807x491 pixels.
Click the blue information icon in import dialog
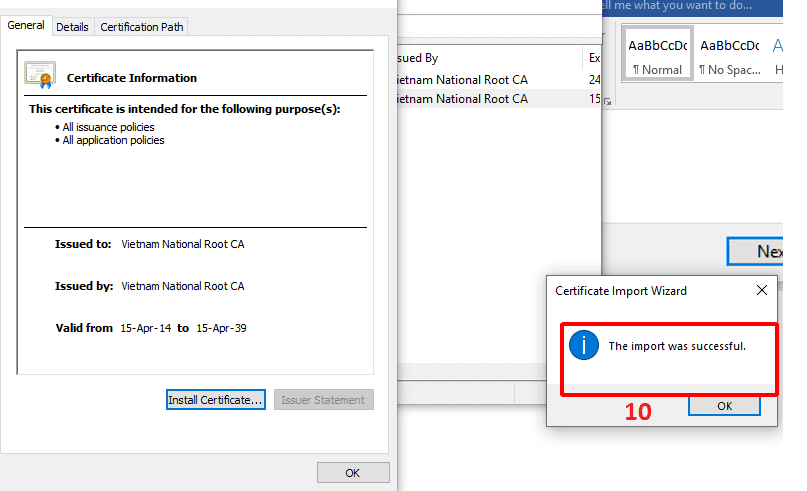[x=584, y=345]
